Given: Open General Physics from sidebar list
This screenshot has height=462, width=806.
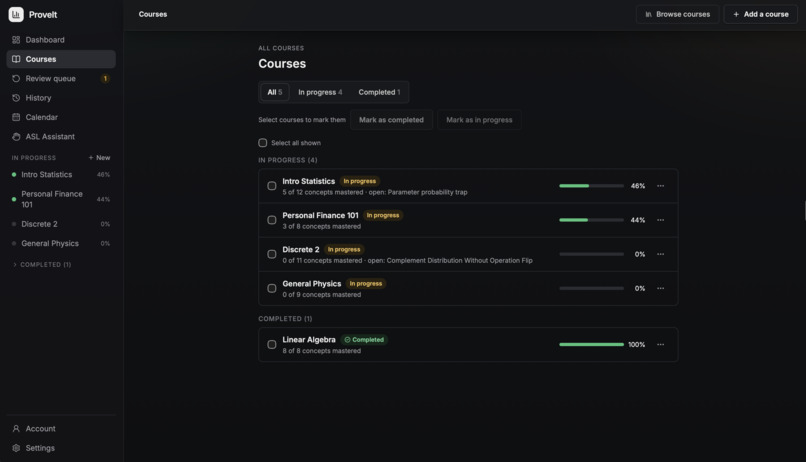Looking at the screenshot, I should point(61,244).
